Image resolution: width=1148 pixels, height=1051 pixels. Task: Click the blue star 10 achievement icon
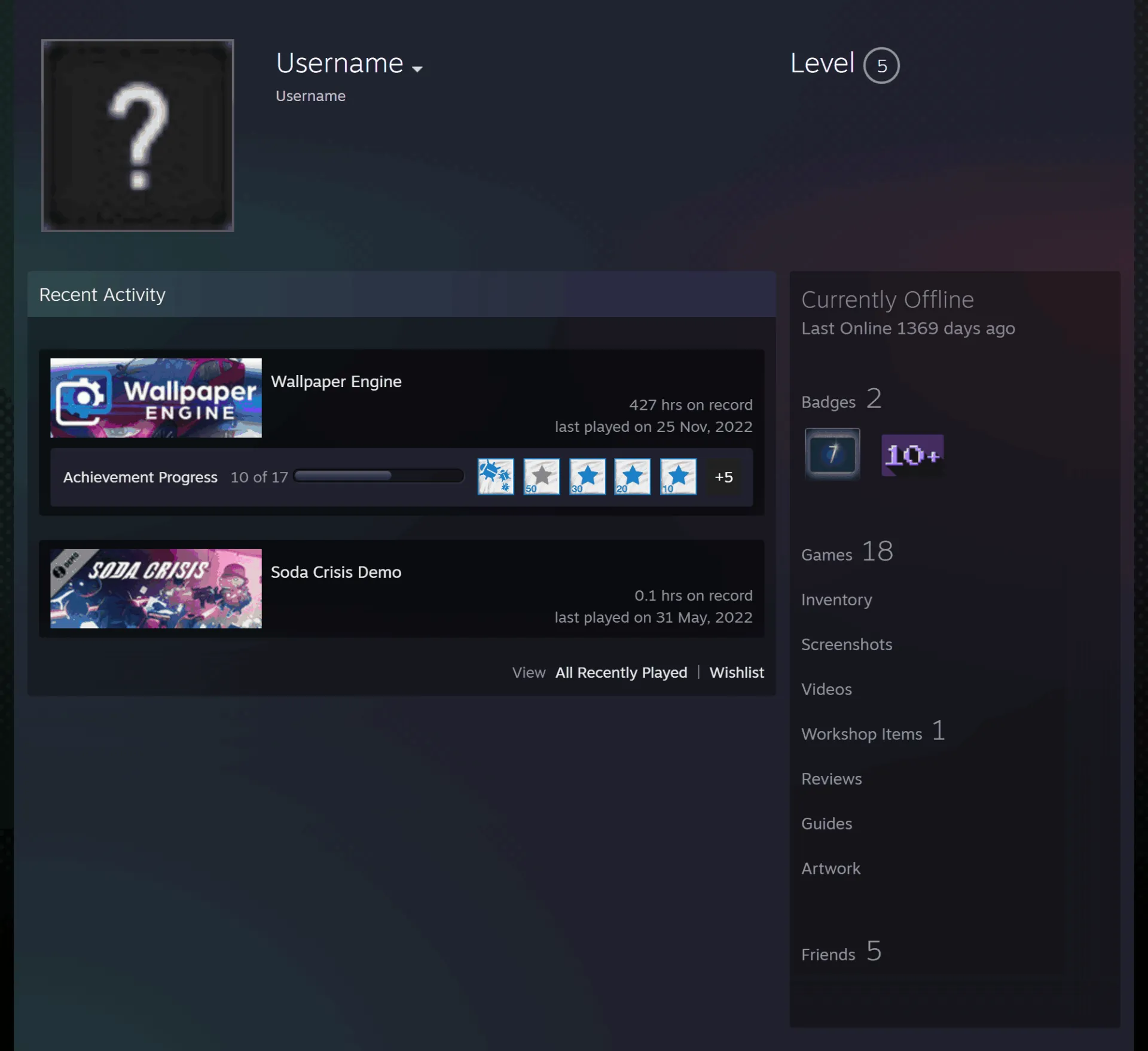point(678,477)
